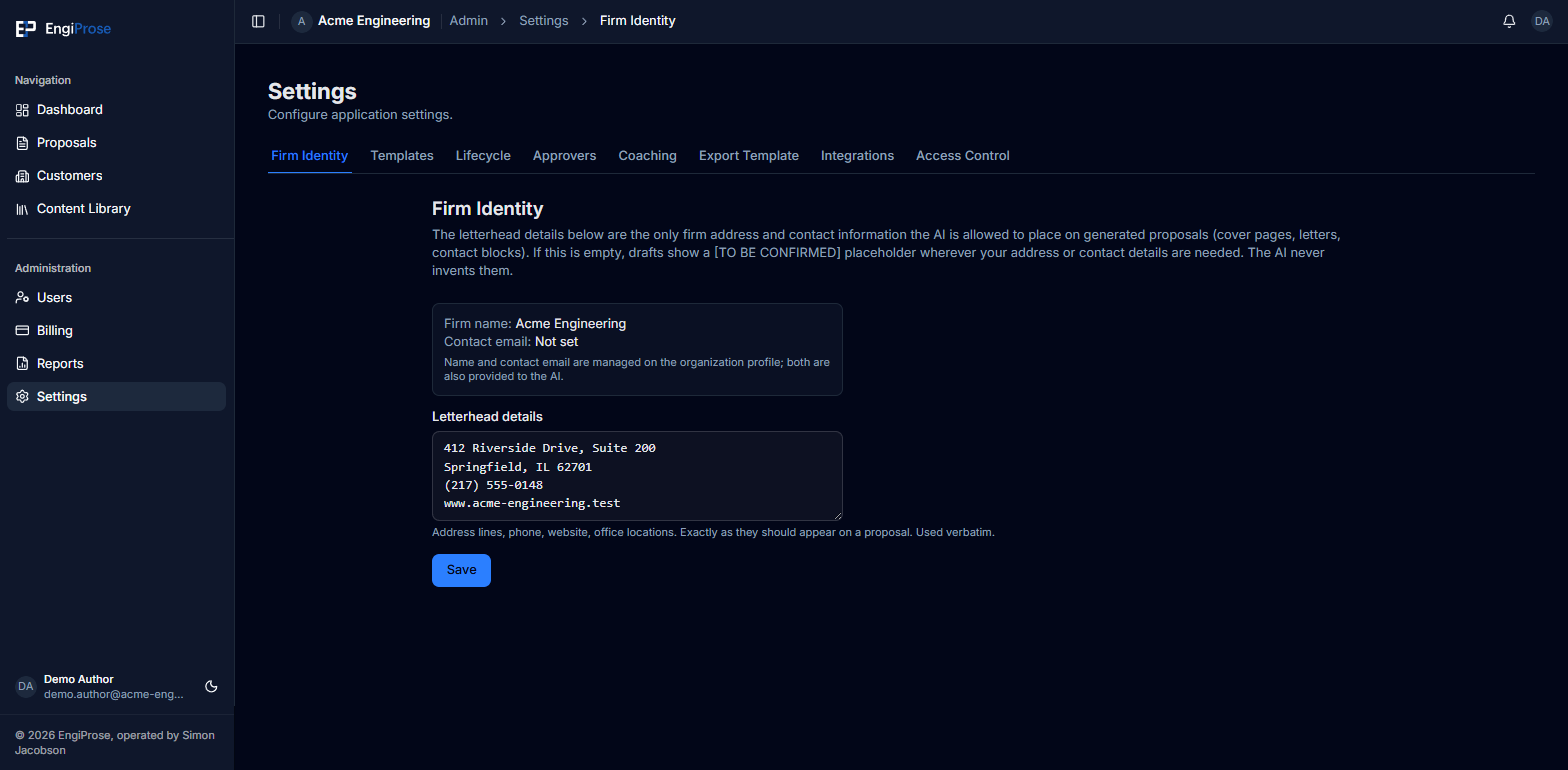This screenshot has width=1568, height=770.
Task: Open the notifications bell
Action: (1509, 21)
